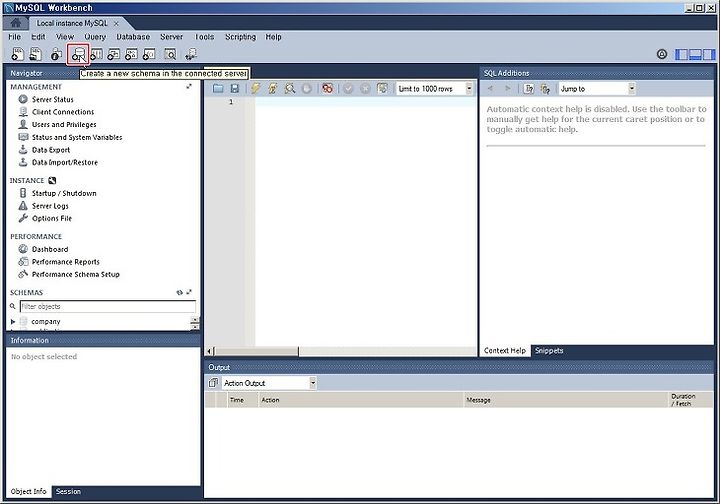Expand Management section arrows icon
Image resolution: width=720 pixels, height=504 pixels.
click(x=189, y=86)
